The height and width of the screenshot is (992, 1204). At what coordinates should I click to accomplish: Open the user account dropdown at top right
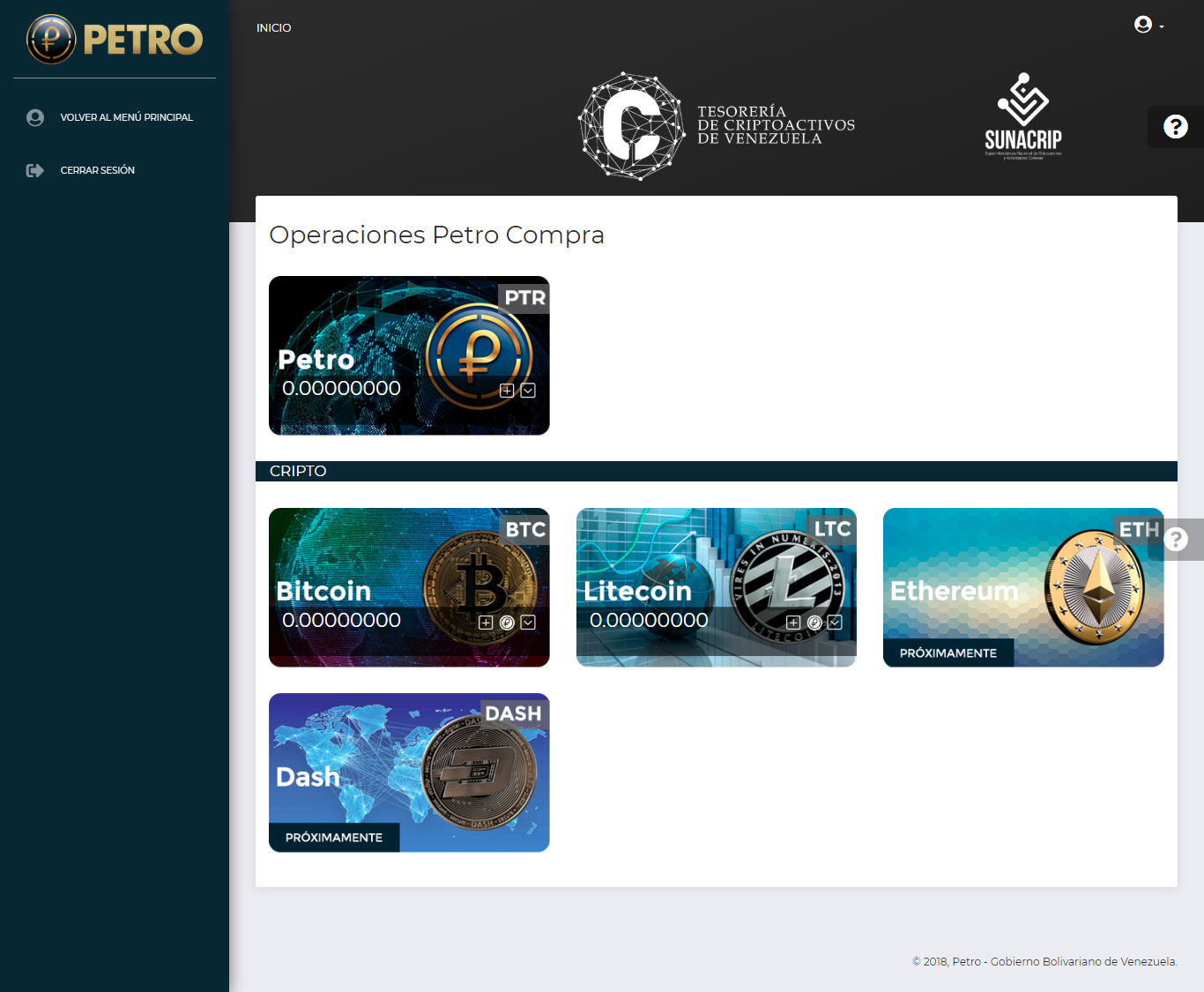pos(1148,25)
